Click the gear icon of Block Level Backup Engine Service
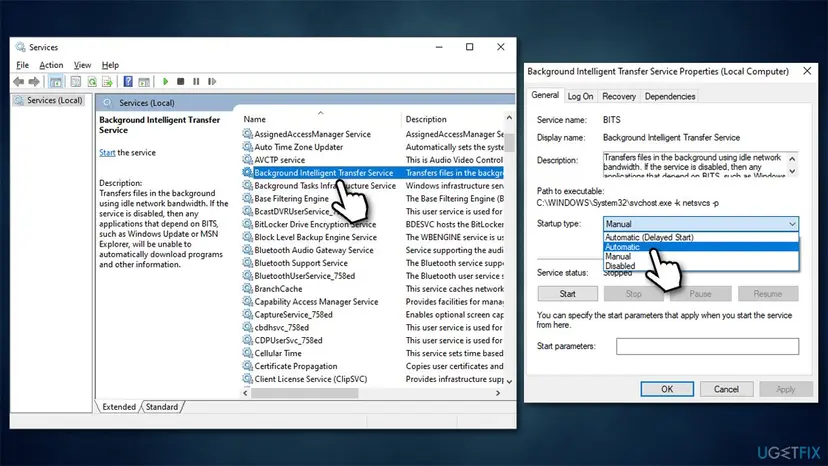 (x=247, y=237)
